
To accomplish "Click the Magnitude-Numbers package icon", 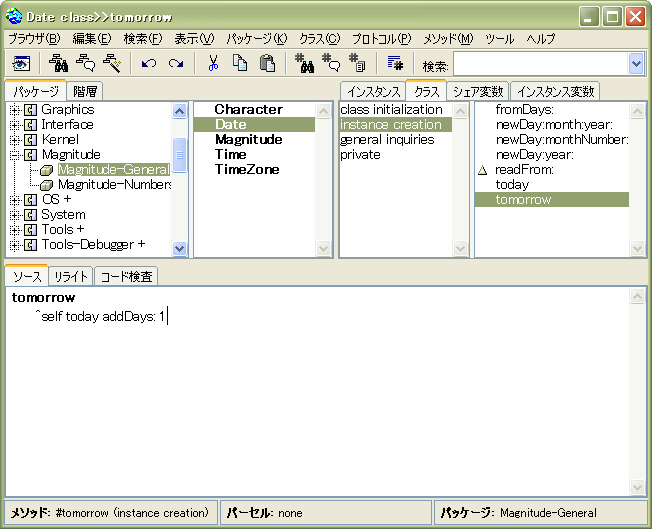I will coord(47,185).
